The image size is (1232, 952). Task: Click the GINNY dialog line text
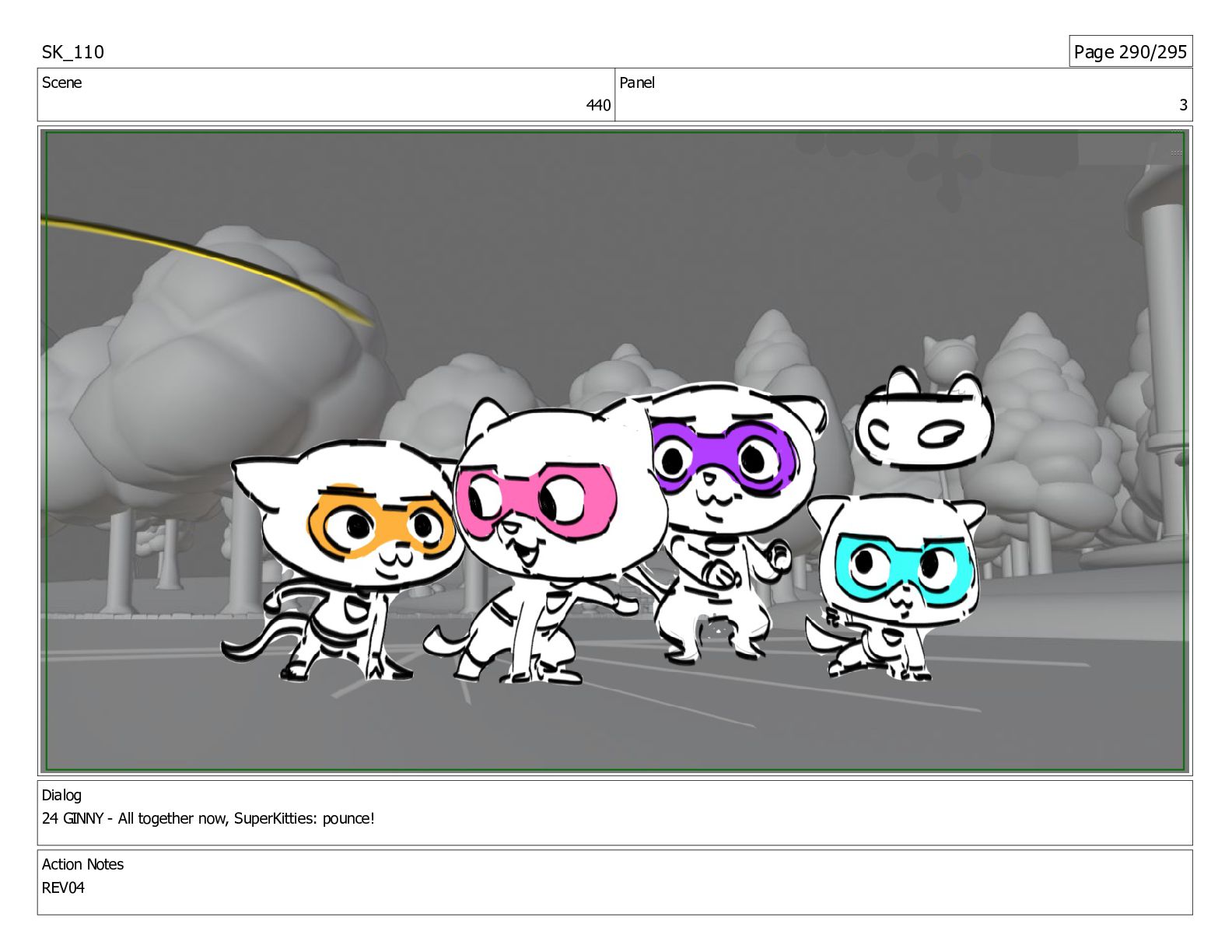pyautogui.click(x=208, y=818)
